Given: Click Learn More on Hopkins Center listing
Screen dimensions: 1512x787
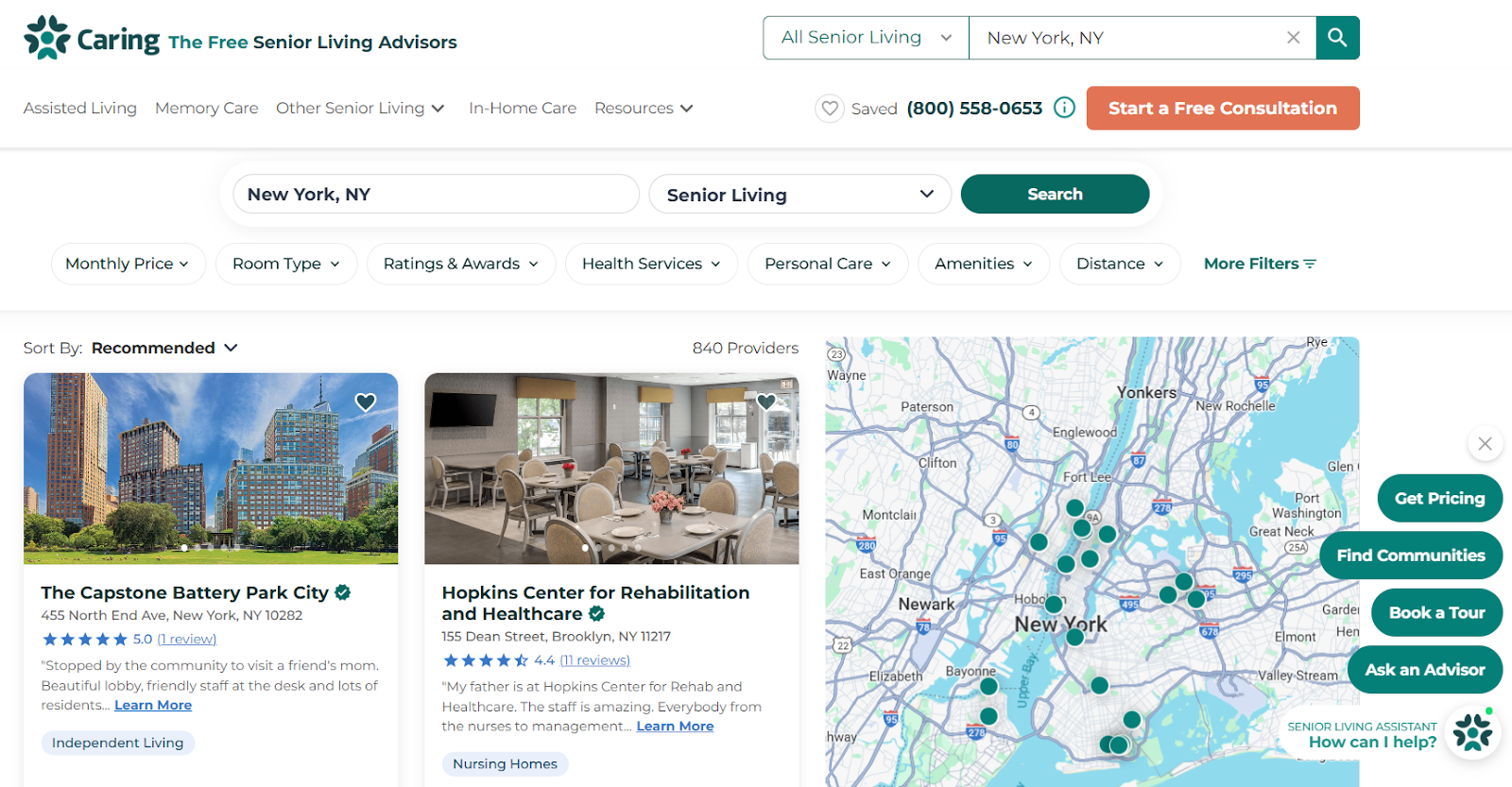Looking at the screenshot, I should [x=675, y=726].
